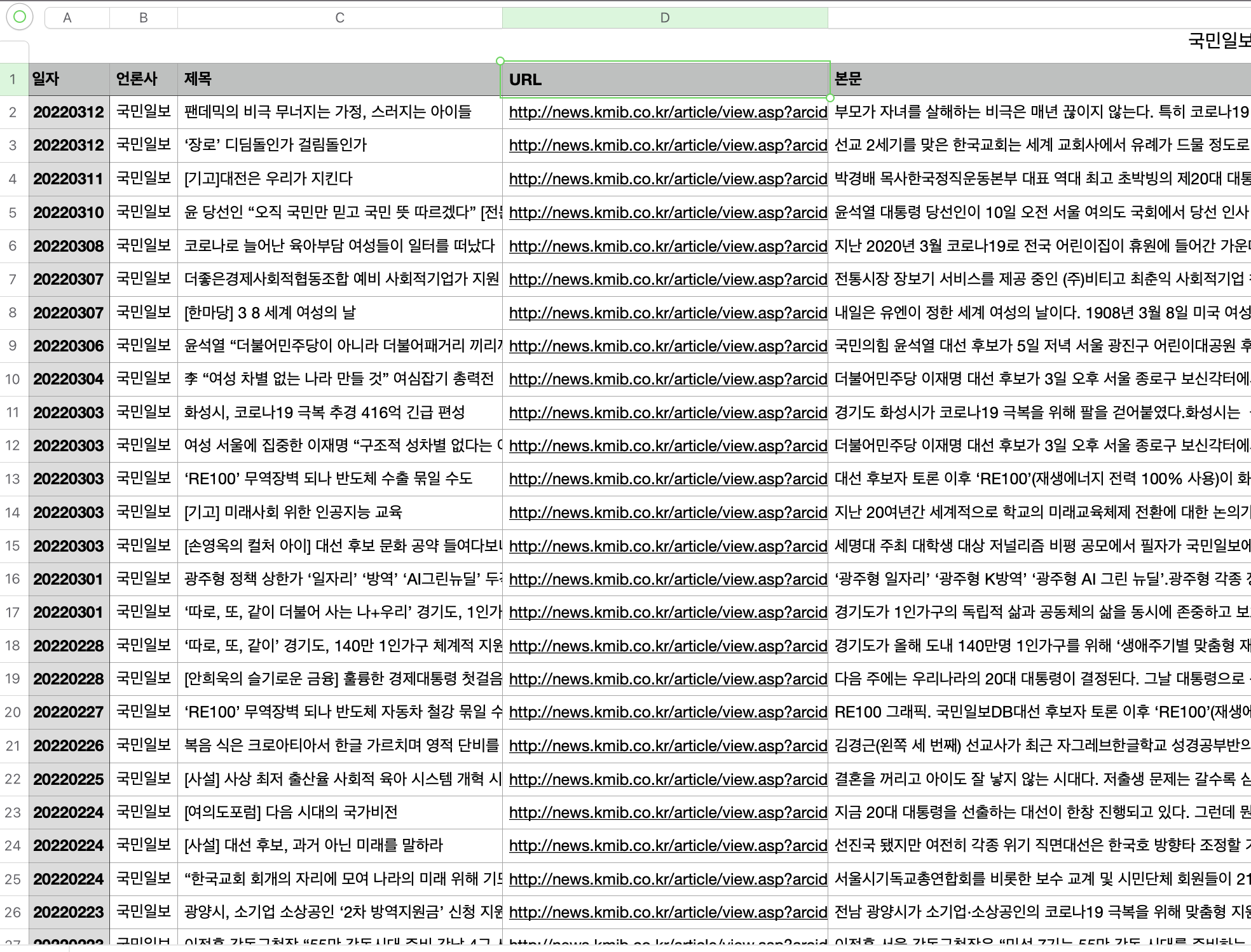Click title starting '복음 식은 크로아티아서'
The image size is (1251, 952).
342,745
